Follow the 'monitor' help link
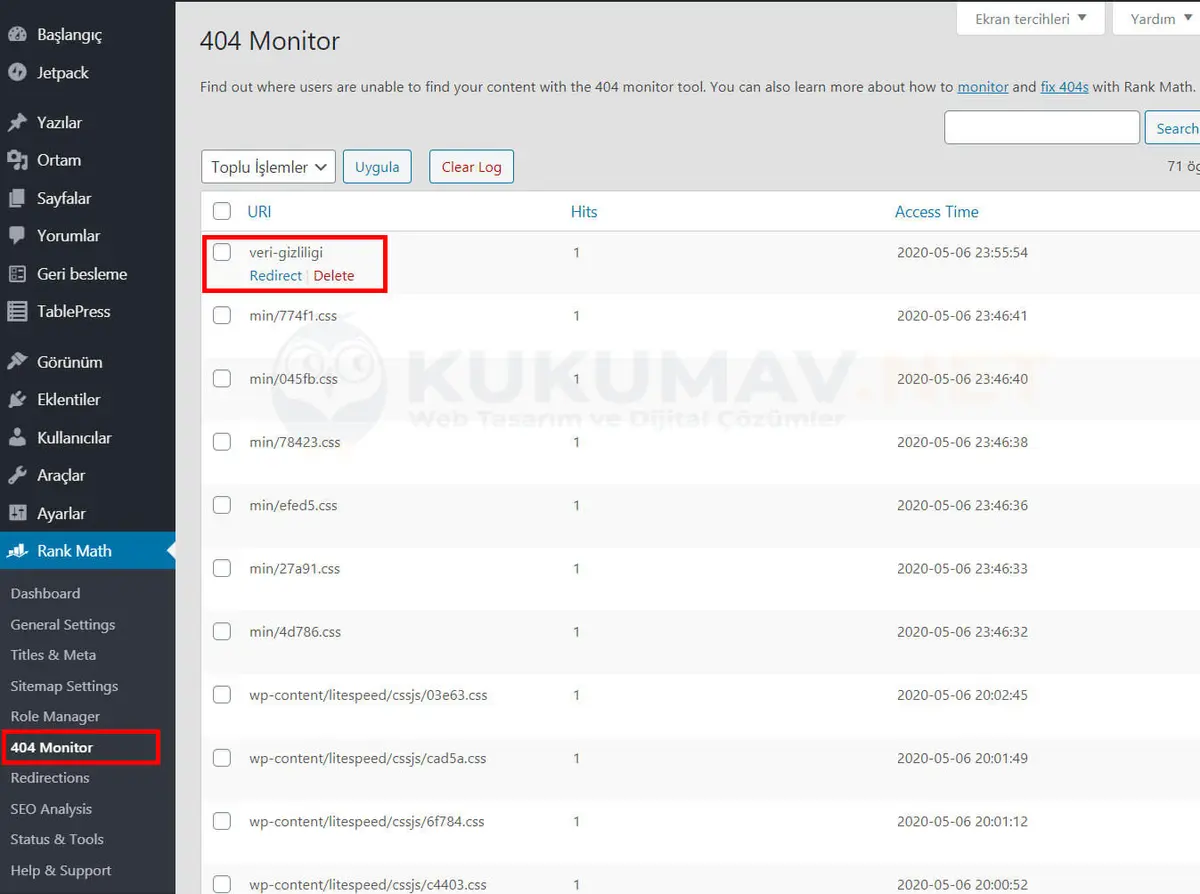Viewport: 1200px width, 894px height. 983,87
